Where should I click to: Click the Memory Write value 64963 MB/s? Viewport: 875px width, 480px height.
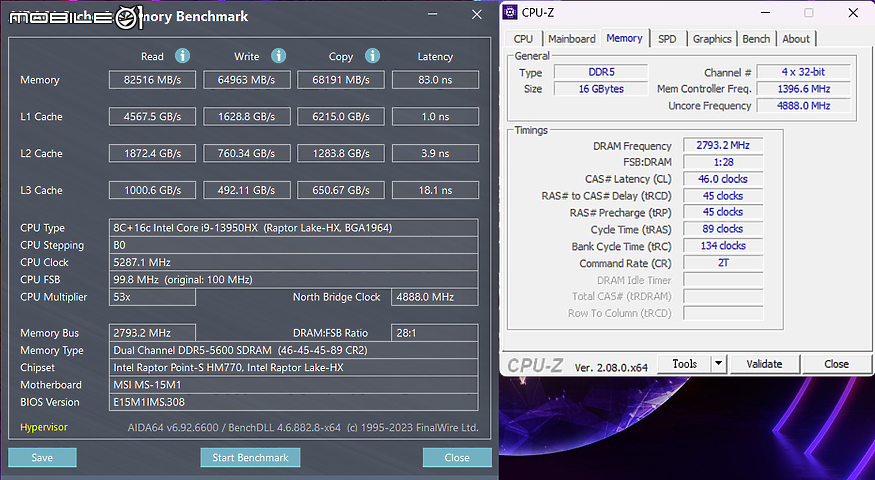coord(247,80)
